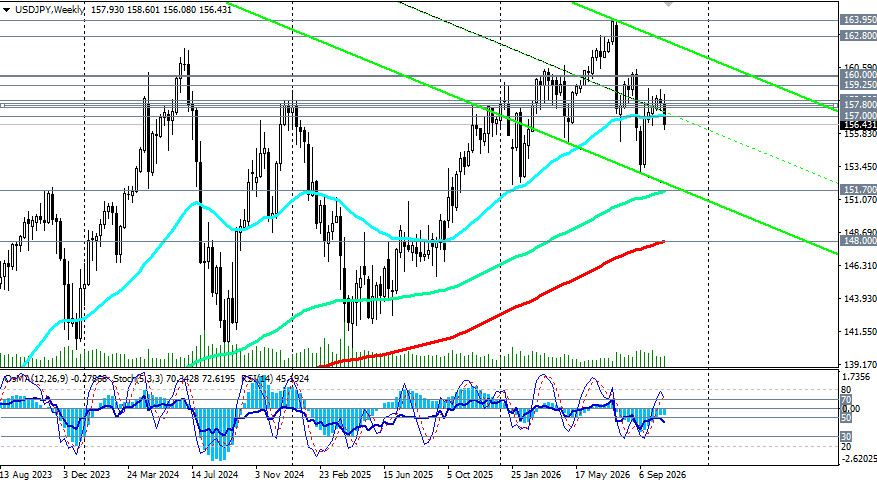Click the 153.450 price scale value
This screenshot has height=484, width=877.
pos(860,167)
